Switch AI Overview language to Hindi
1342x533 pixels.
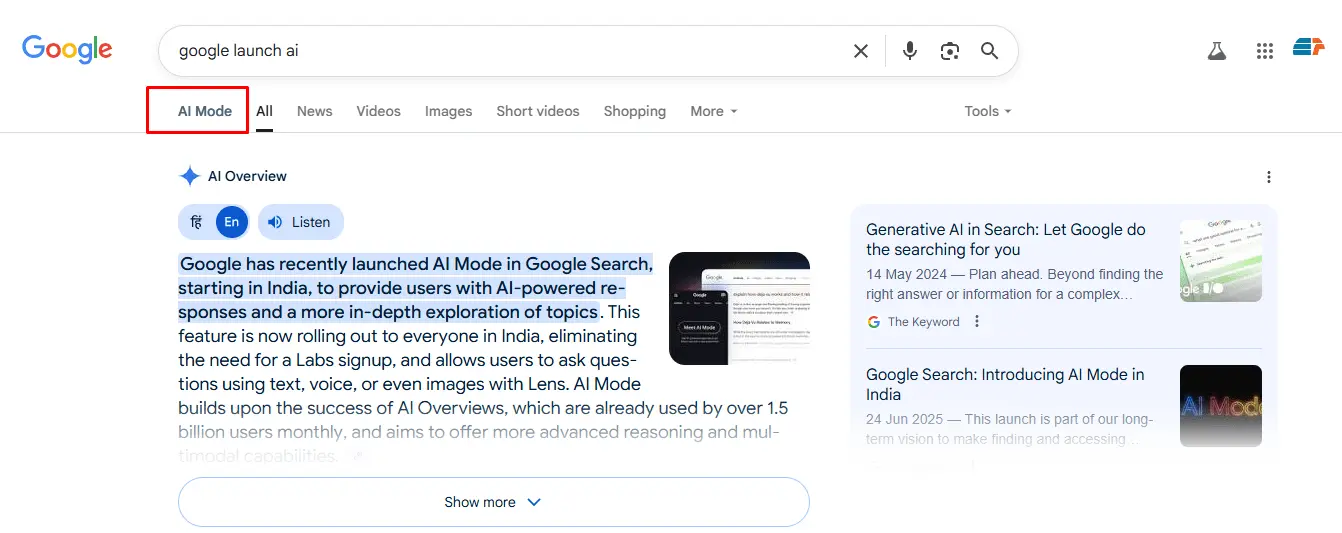pos(196,222)
